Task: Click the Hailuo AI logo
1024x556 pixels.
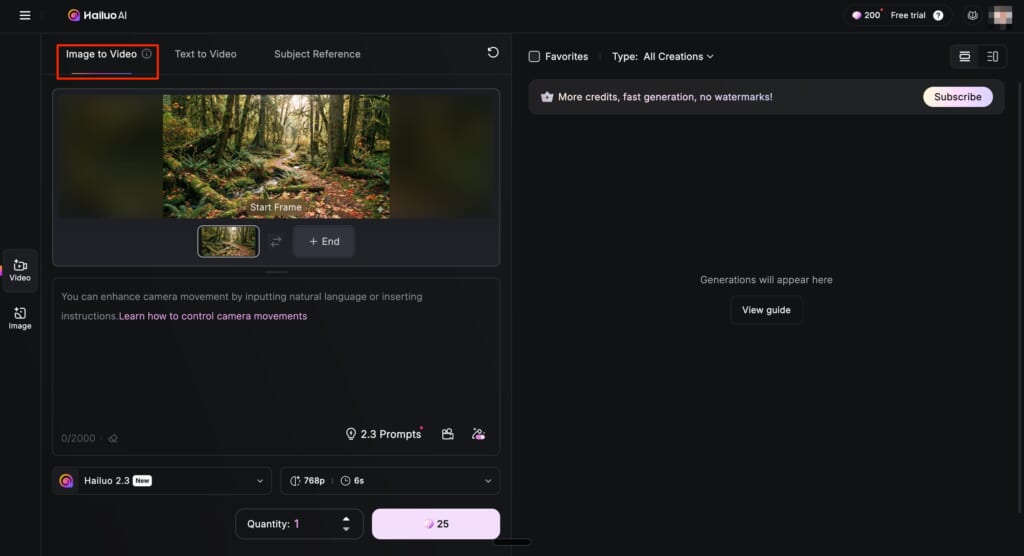Action: (97, 15)
